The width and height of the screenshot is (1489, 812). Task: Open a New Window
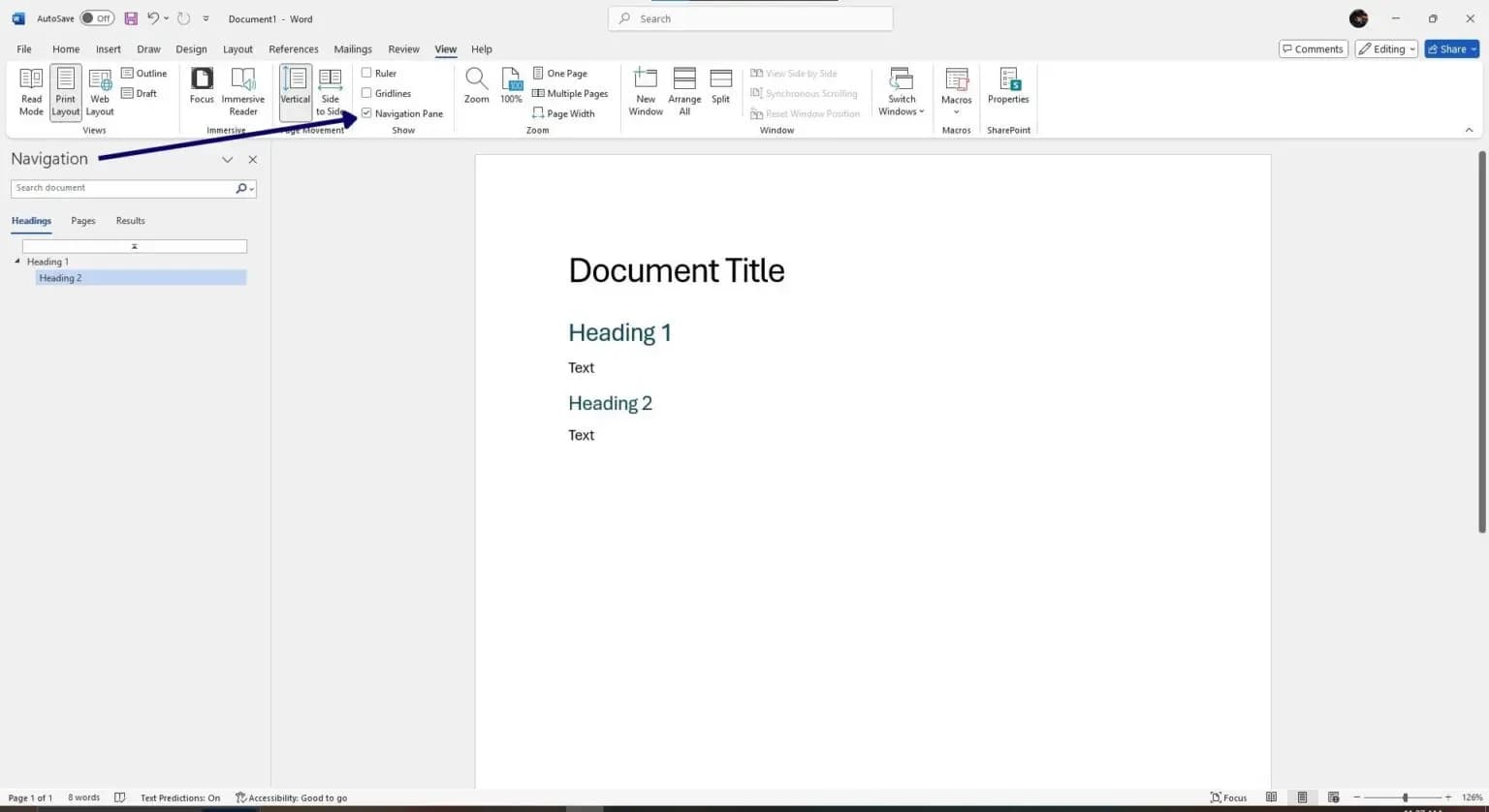pyautogui.click(x=646, y=91)
